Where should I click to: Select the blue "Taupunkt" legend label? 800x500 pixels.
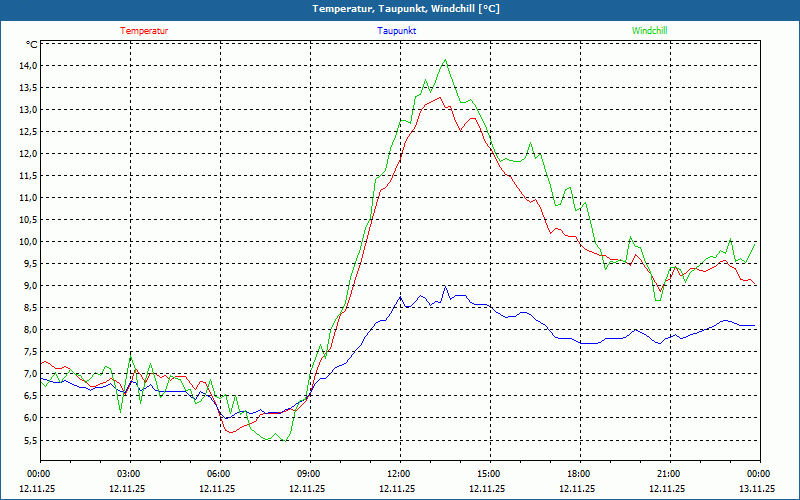pyautogui.click(x=396, y=30)
